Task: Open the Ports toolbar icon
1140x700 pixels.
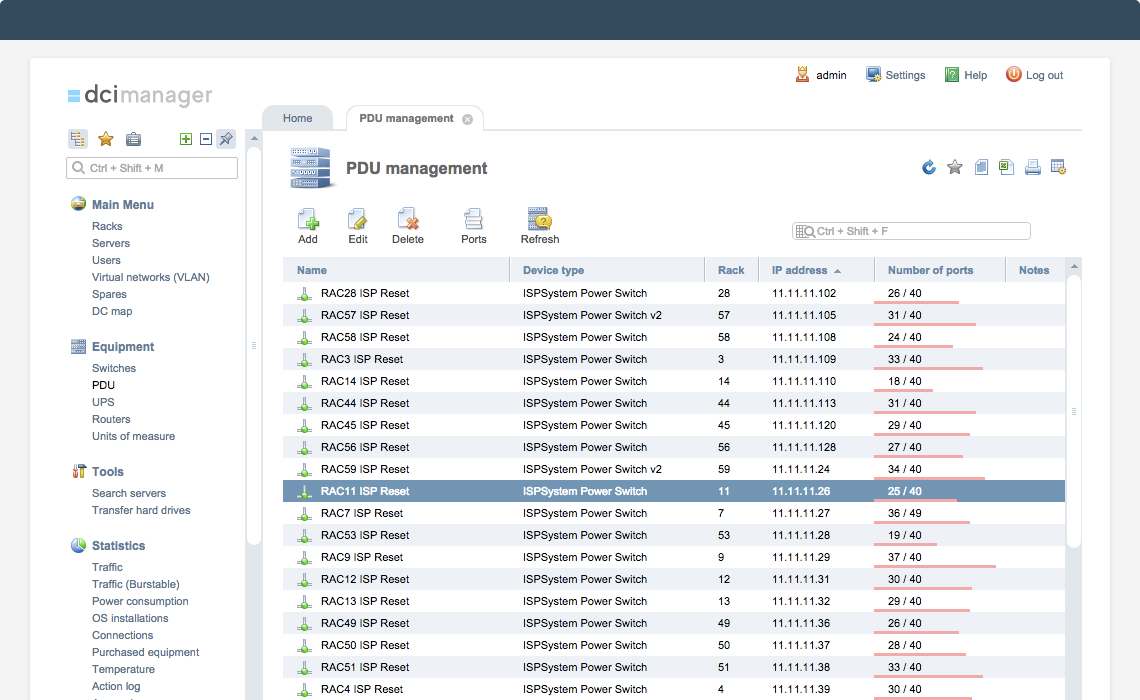Action: 473,220
